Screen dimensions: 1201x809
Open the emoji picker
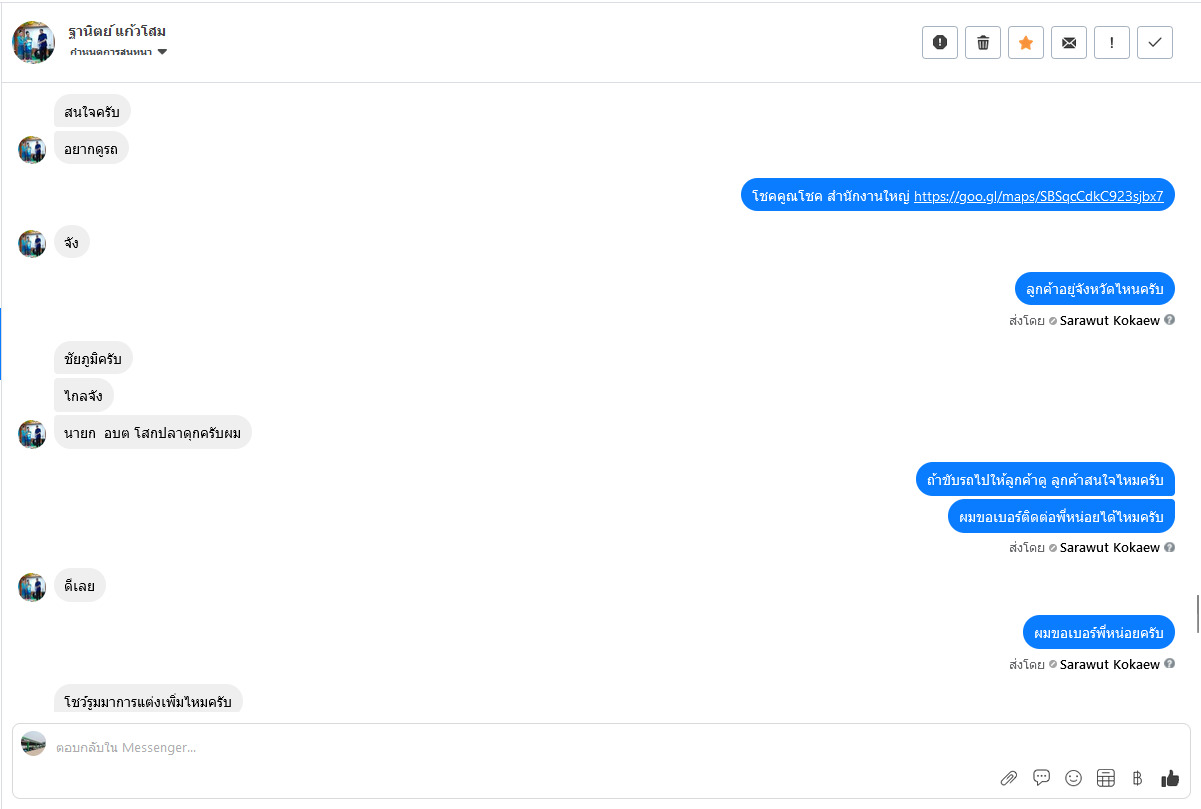(x=1073, y=778)
